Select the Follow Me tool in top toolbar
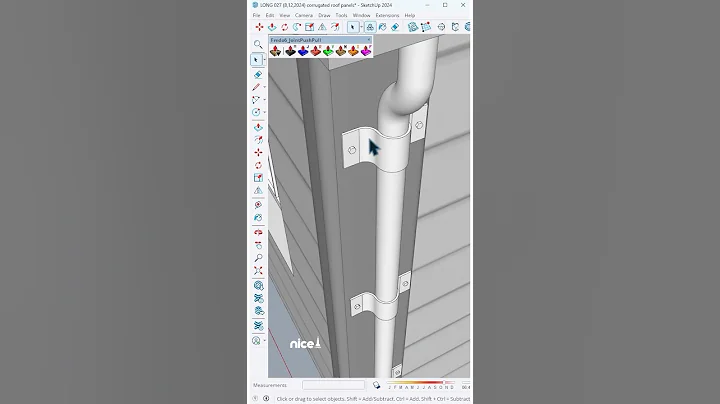Viewport: 720px width, 404px height. [x=297, y=27]
